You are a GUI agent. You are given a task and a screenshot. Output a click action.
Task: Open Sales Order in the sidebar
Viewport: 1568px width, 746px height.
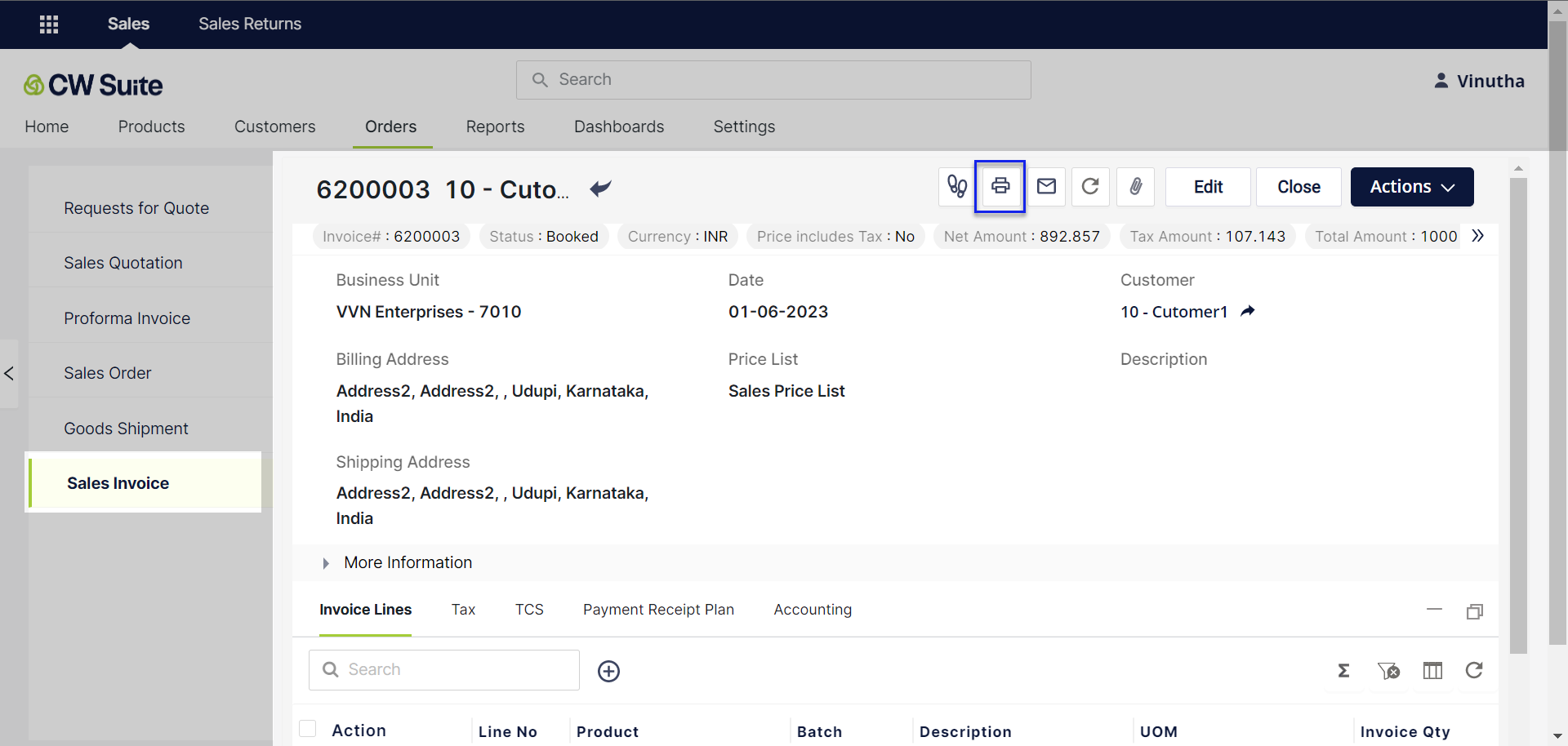(108, 373)
